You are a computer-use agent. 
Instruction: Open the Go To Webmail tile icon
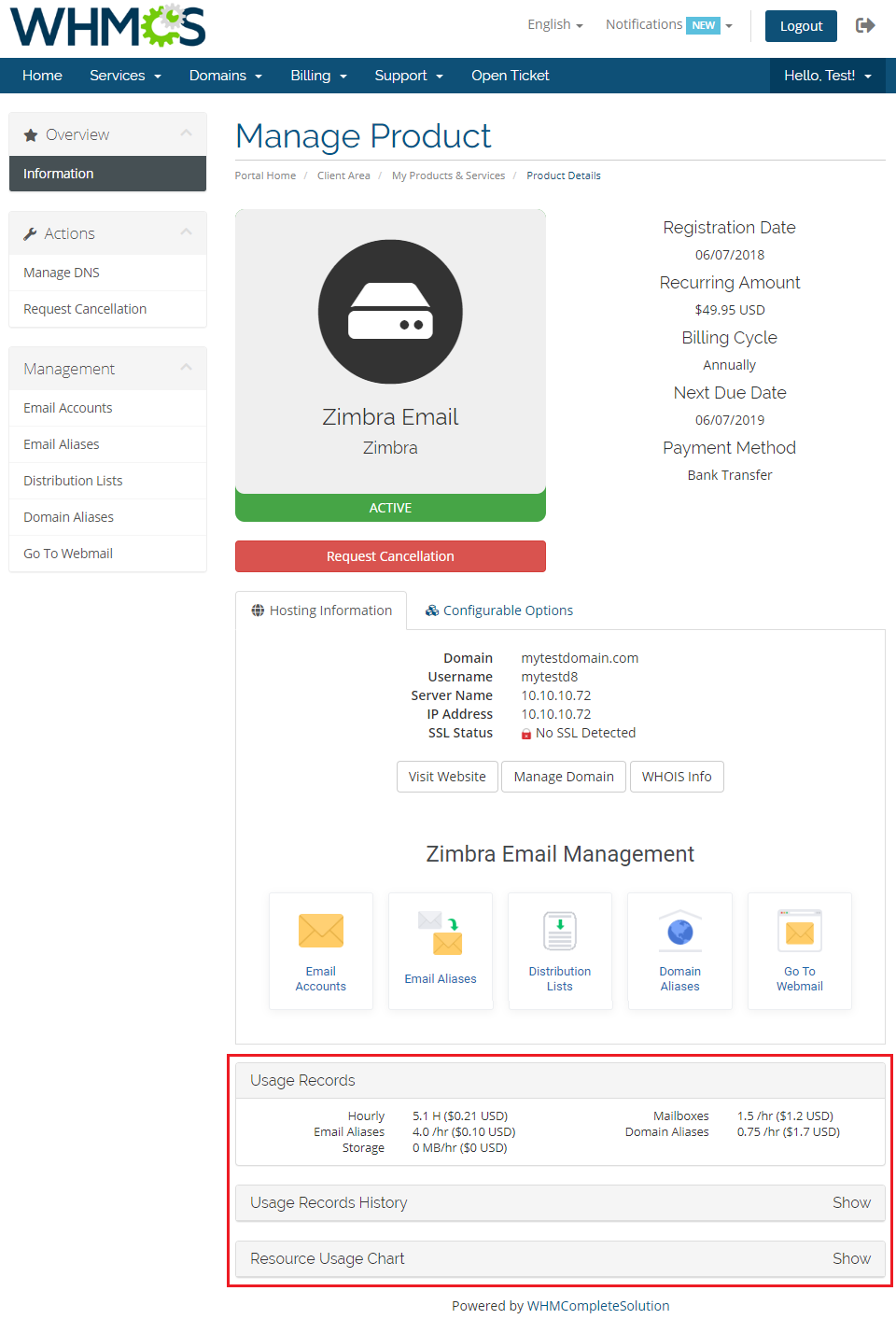pyautogui.click(x=800, y=931)
